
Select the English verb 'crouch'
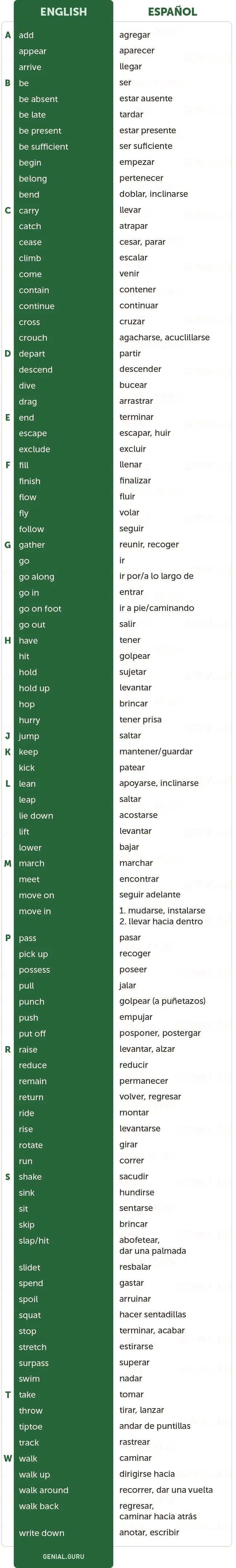coord(33,338)
